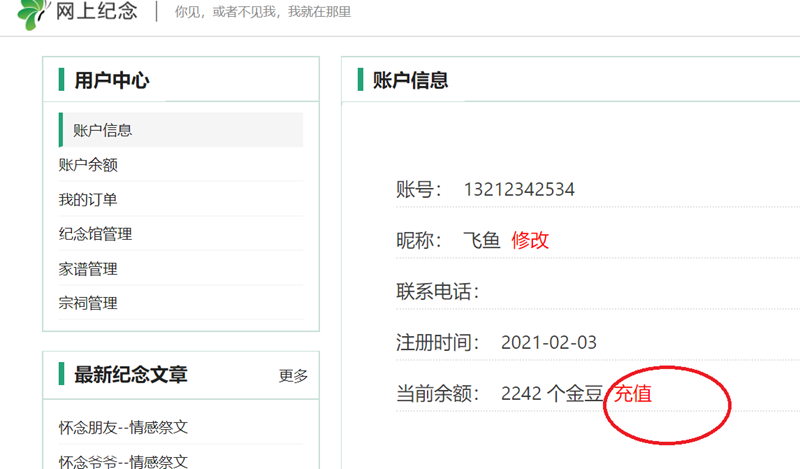Open 家谱管理 in the user center
The height and width of the screenshot is (469, 800).
[88, 269]
